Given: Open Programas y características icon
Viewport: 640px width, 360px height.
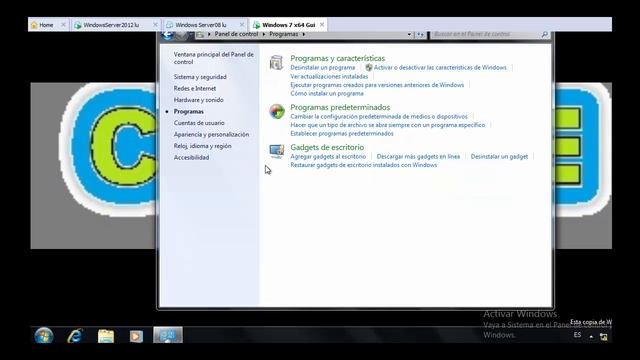Looking at the screenshot, I should coord(276,63).
